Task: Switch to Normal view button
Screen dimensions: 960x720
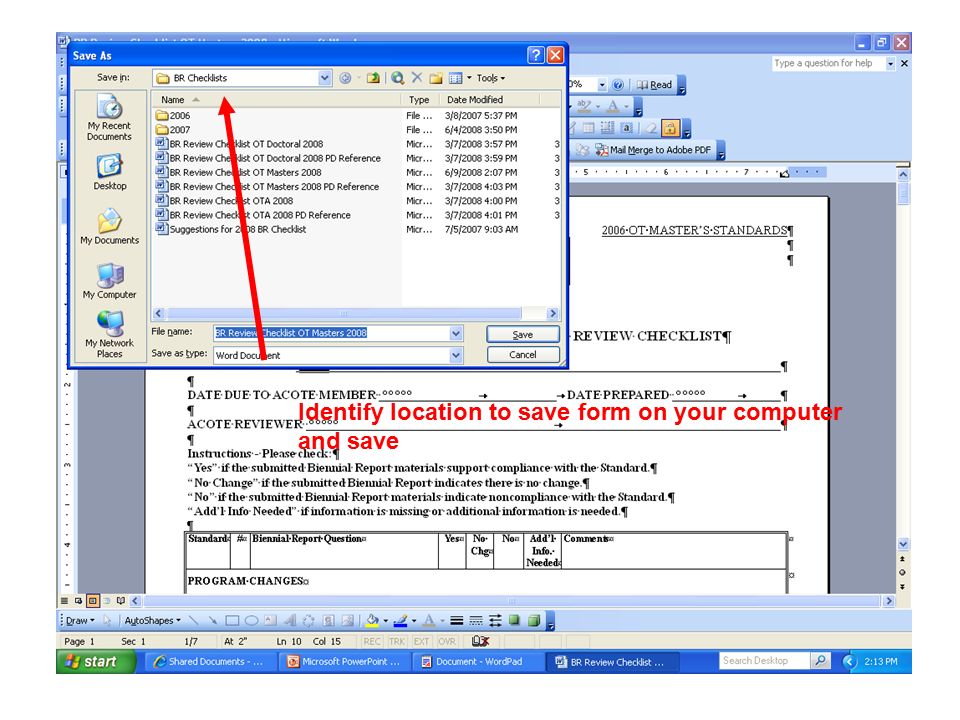Action: pyautogui.click(x=64, y=601)
